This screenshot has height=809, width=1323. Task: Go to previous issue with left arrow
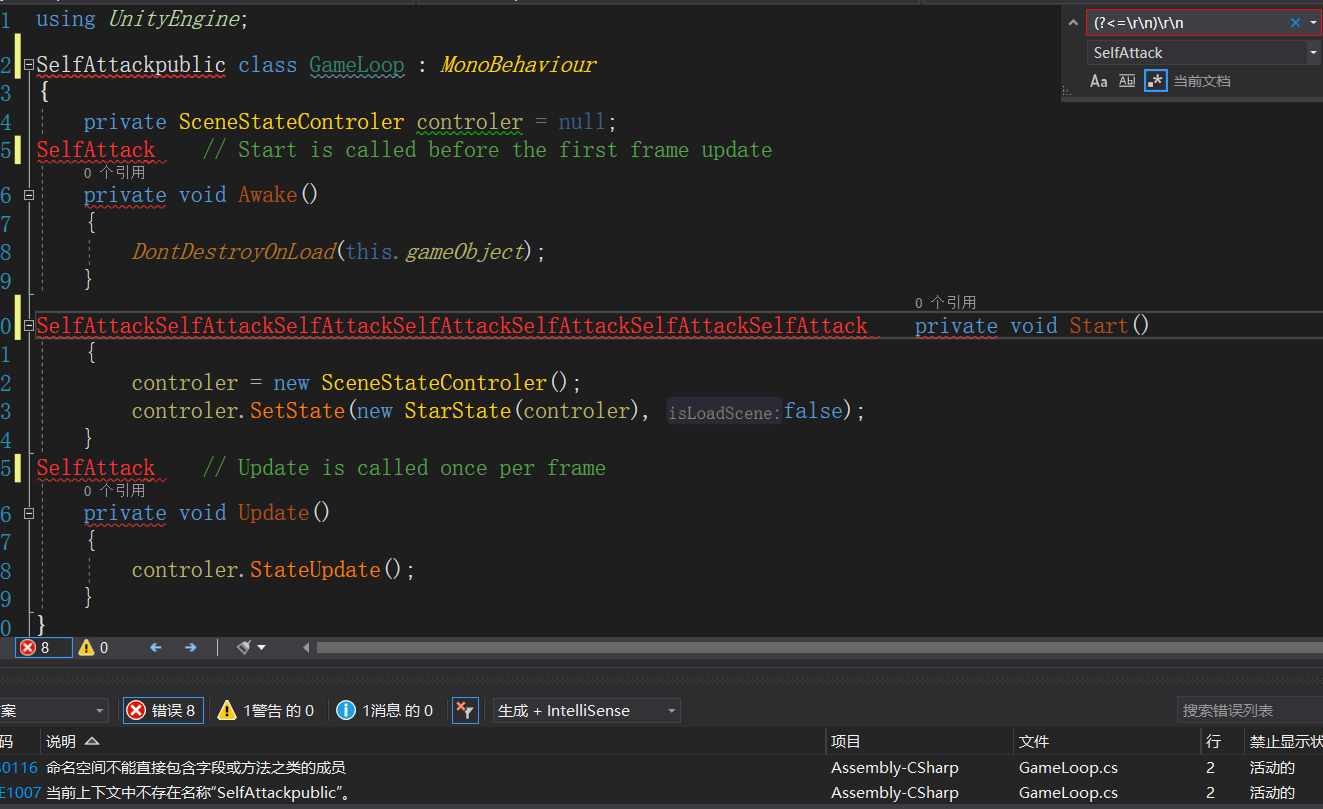click(x=156, y=648)
